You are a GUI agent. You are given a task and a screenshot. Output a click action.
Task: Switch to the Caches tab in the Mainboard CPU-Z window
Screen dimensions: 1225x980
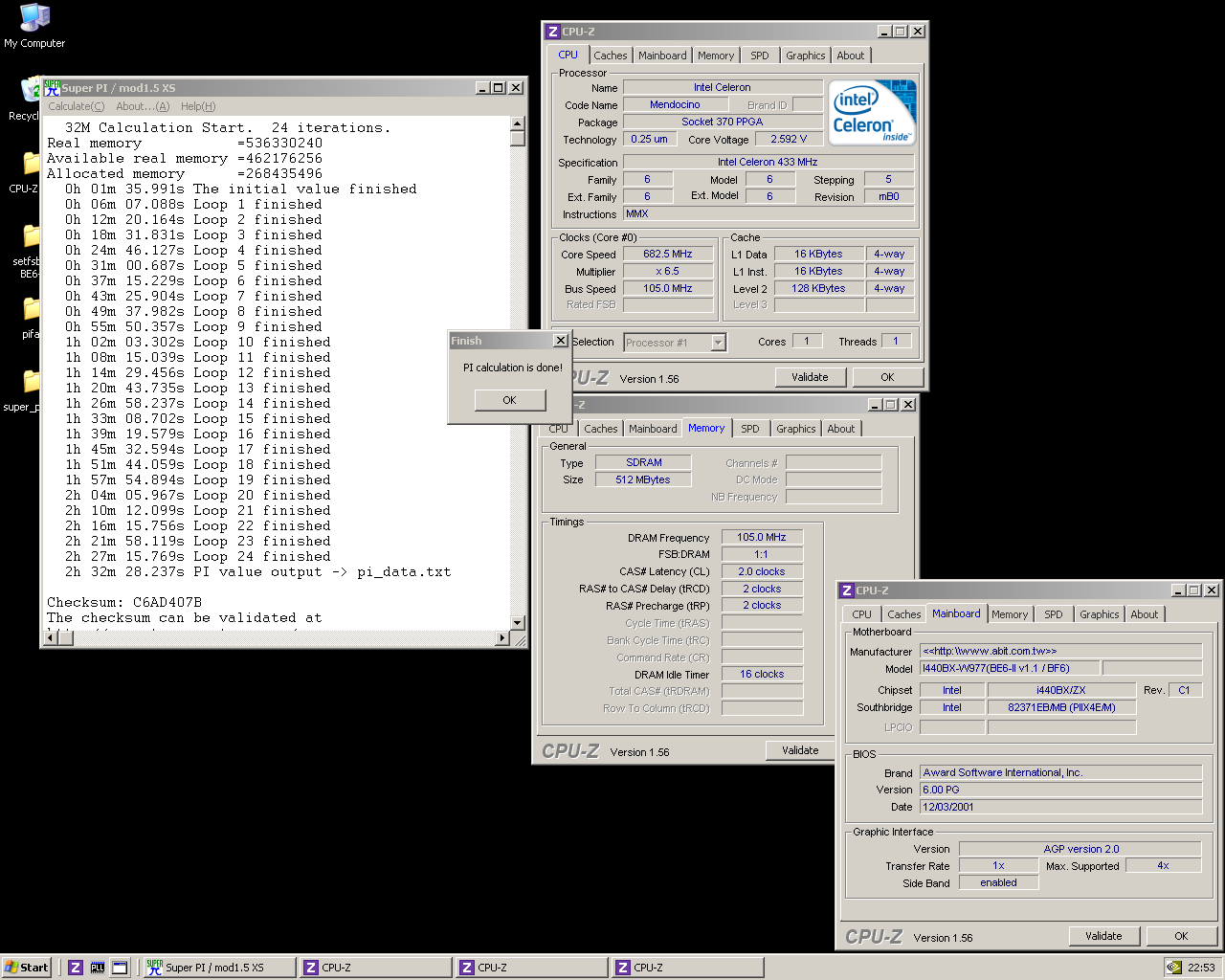point(904,614)
